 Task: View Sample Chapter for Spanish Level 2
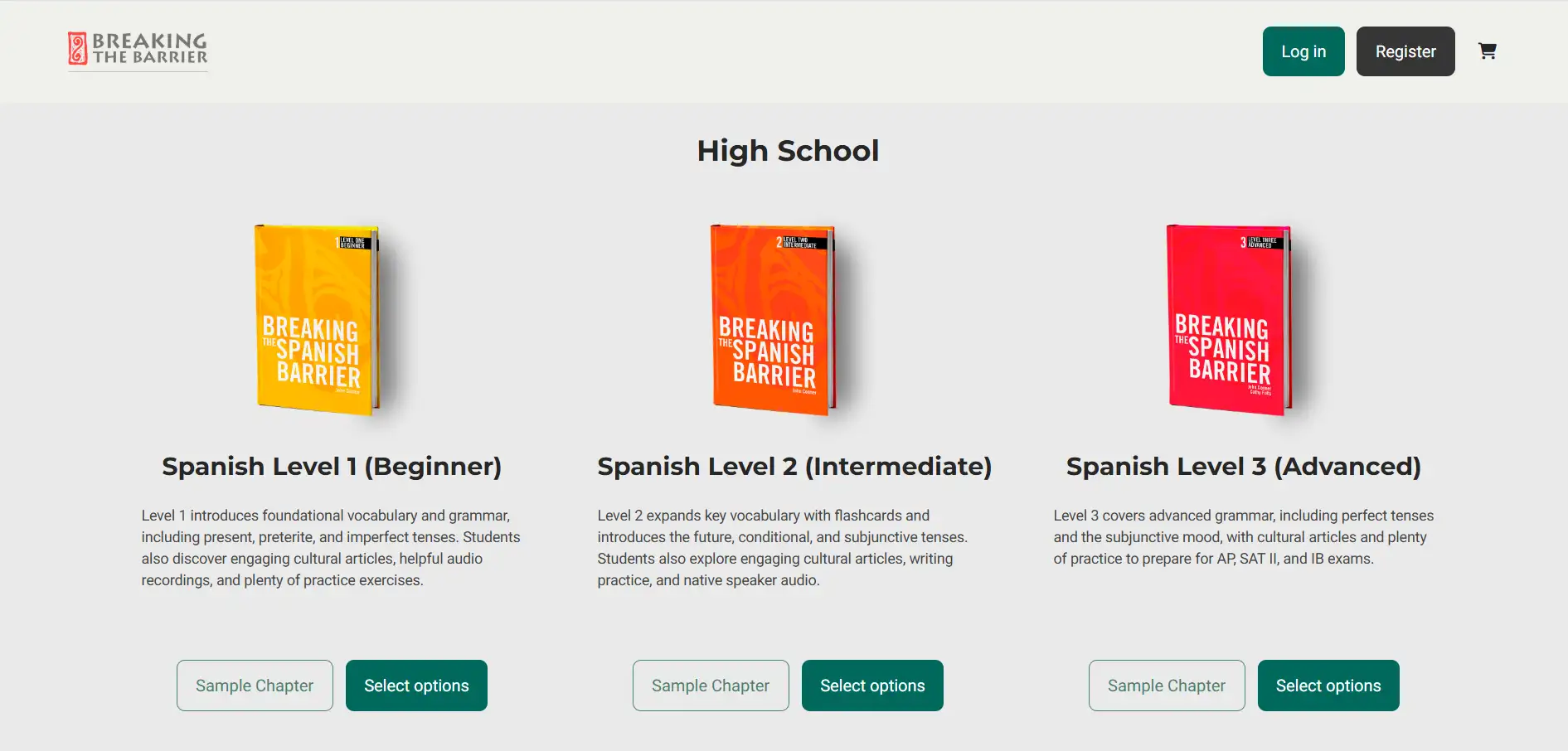pyautogui.click(x=711, y=686)
